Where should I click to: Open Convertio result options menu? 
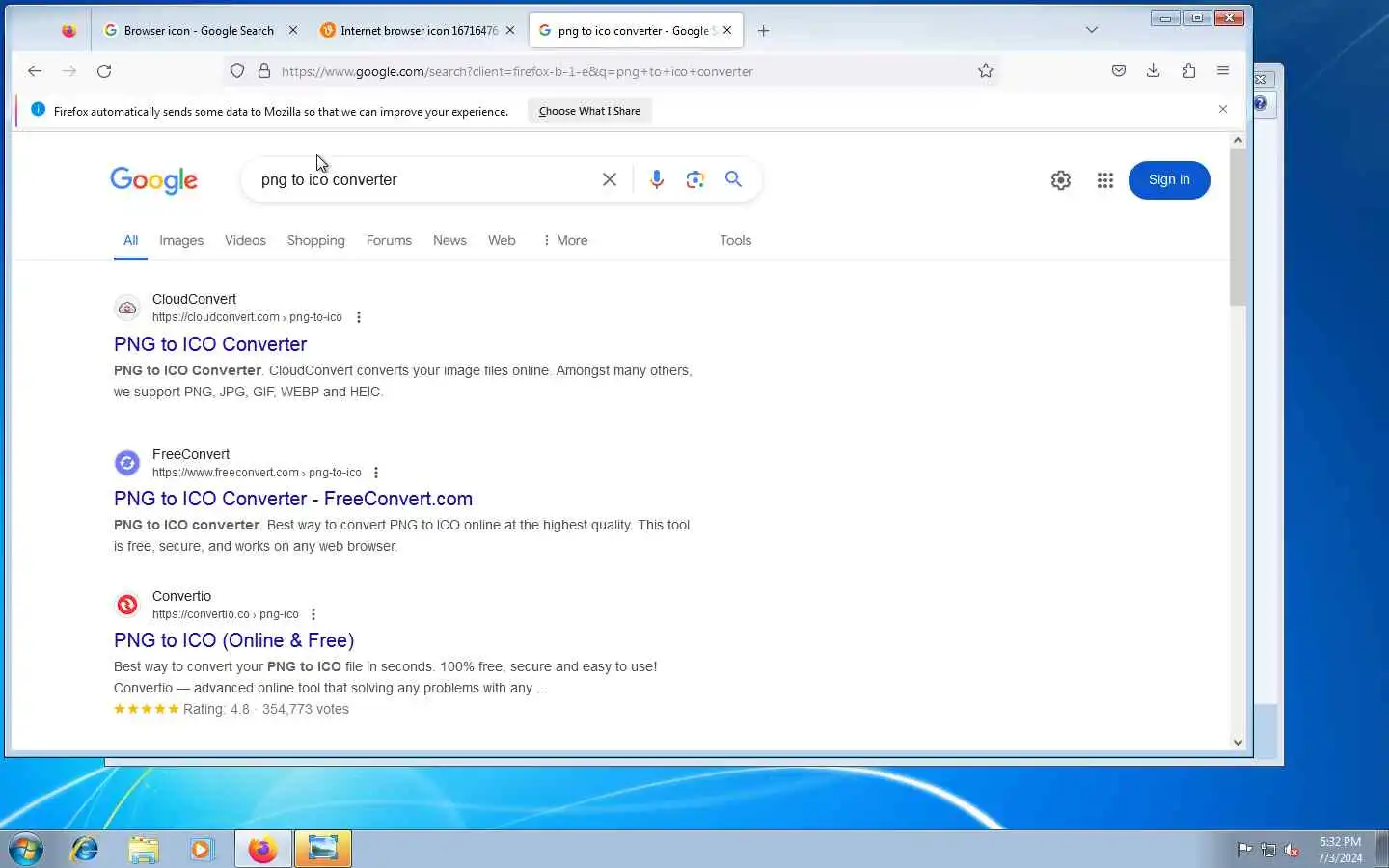pyautogui.click(x=313, y=614)
